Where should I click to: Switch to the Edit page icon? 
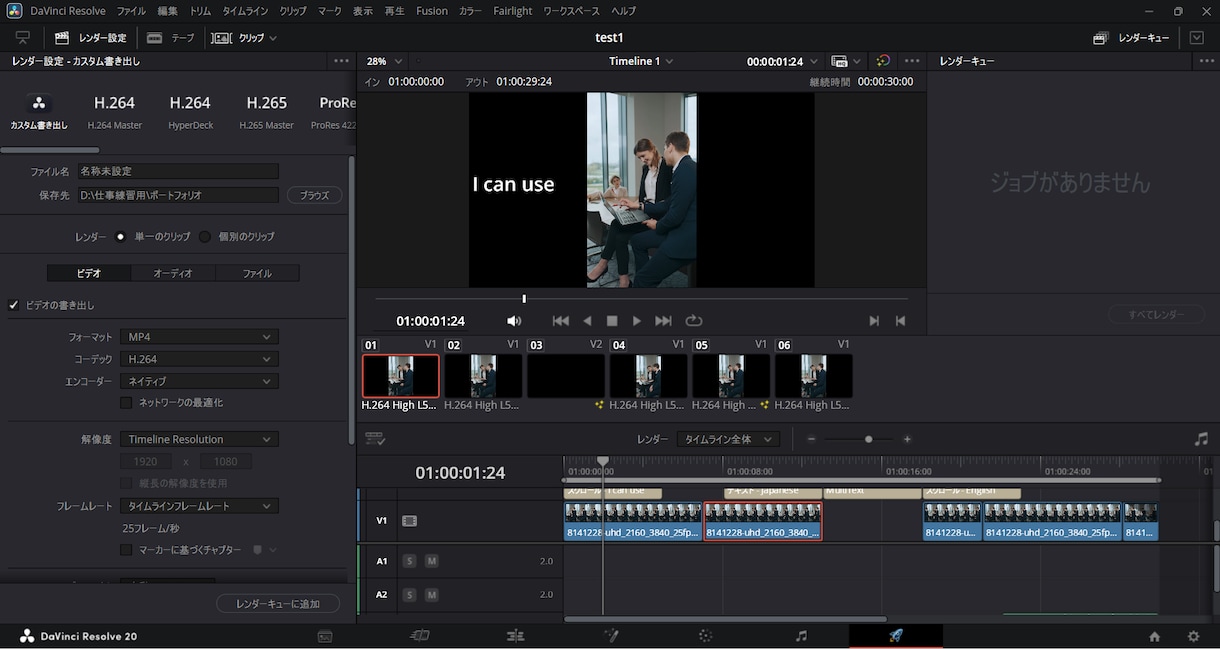pos(515,636)
